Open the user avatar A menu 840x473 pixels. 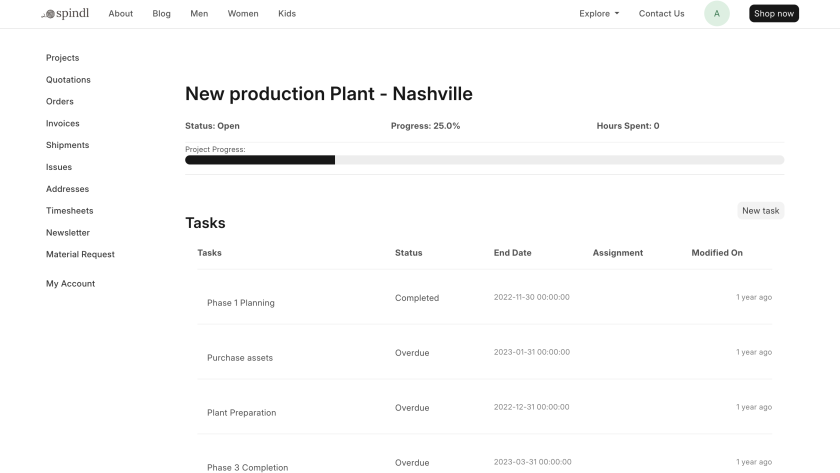tap(716, 14)
